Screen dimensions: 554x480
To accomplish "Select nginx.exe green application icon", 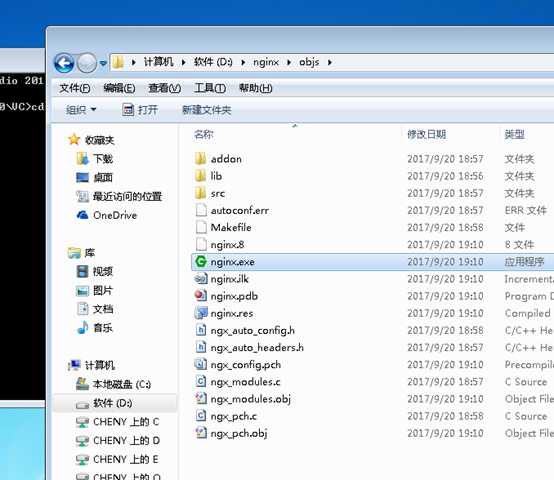I will [x=201, y=261].
